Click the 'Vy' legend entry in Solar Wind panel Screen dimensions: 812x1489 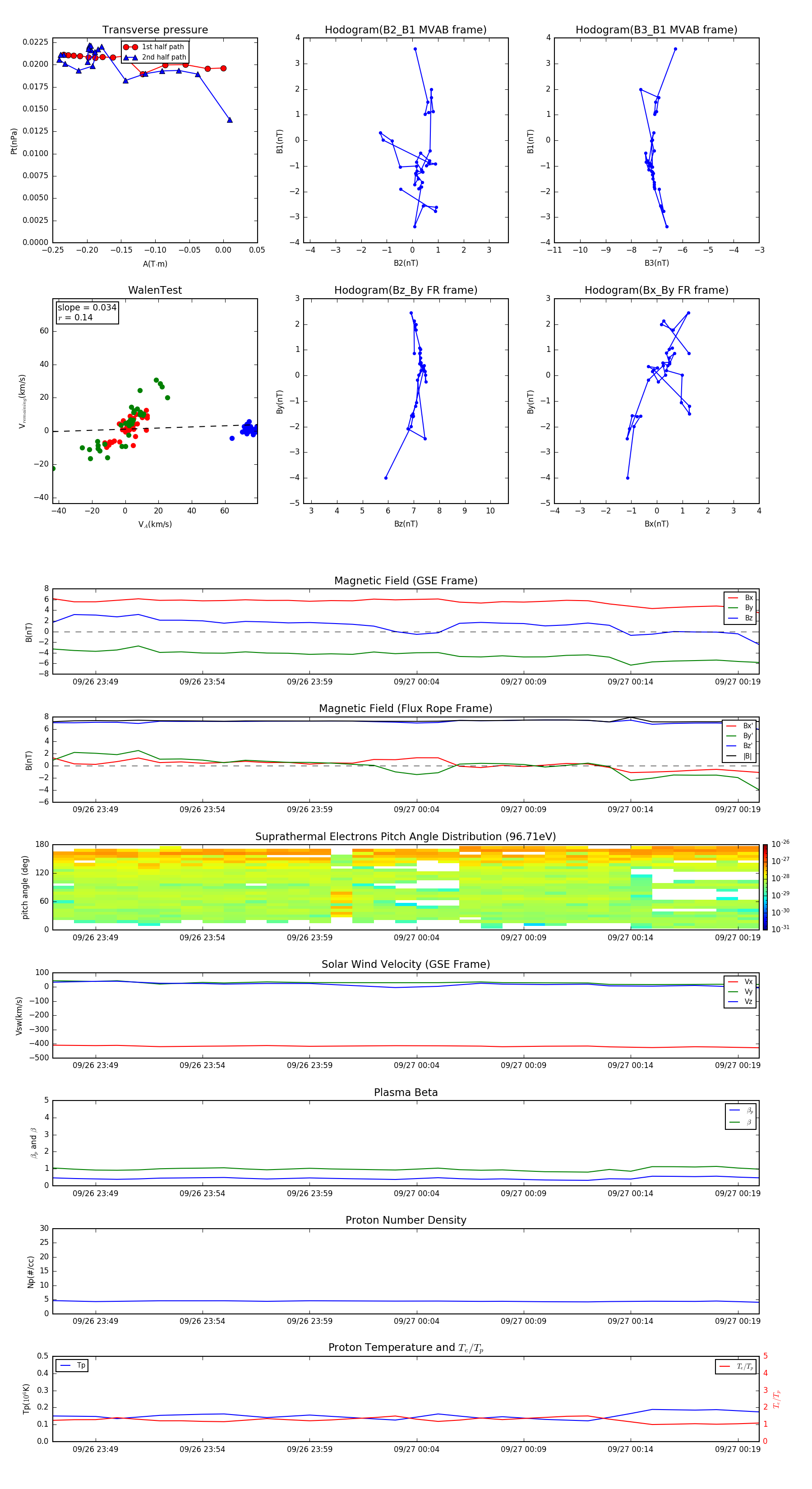coord(740,992)
